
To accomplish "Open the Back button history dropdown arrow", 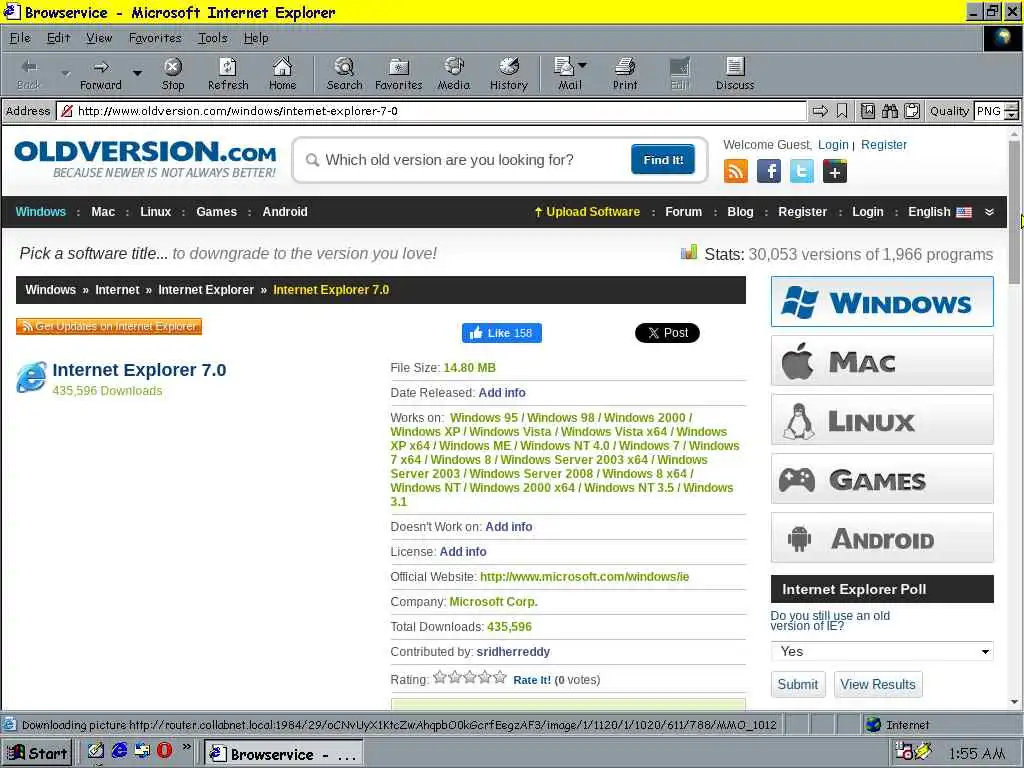I will click(65, 73).
